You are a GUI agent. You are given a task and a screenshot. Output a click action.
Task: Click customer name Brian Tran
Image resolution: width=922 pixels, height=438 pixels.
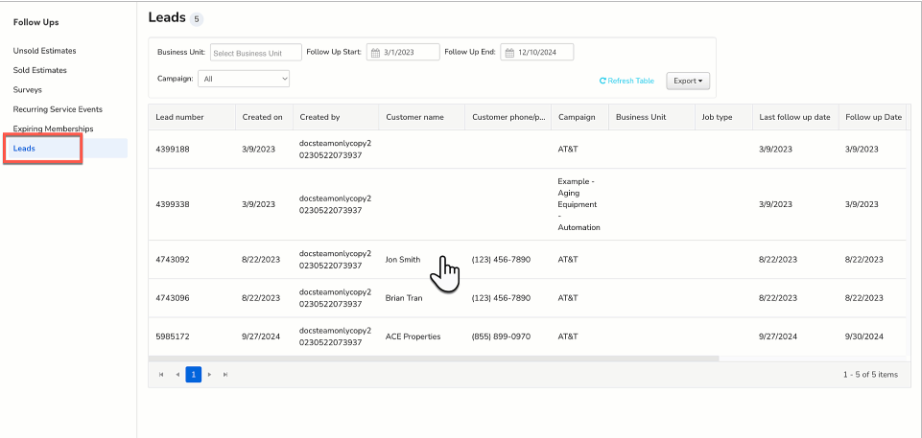coord(403,298)
